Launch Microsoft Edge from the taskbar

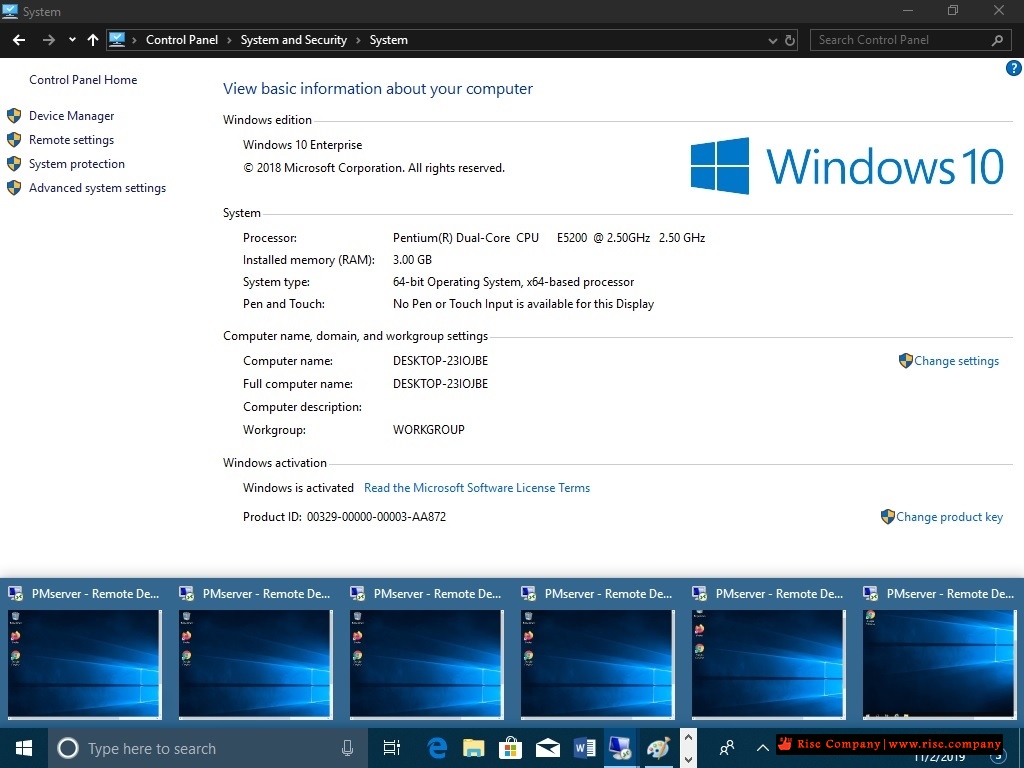[436, 748]
